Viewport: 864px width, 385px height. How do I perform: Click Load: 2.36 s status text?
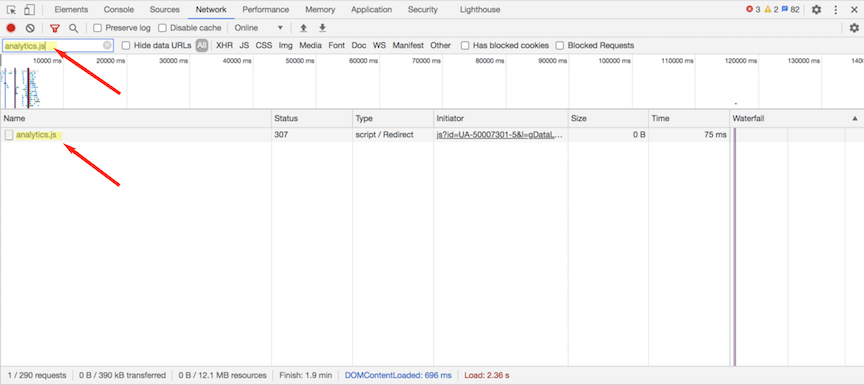487,375
